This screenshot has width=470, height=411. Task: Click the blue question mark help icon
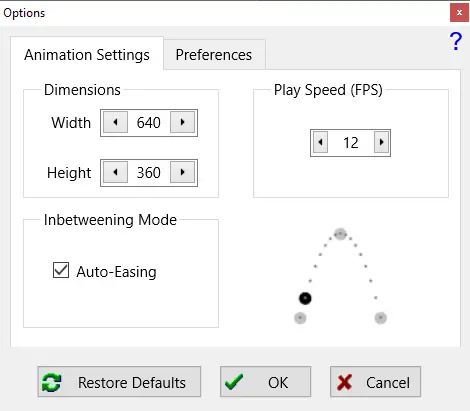click(x=456, y=41)
